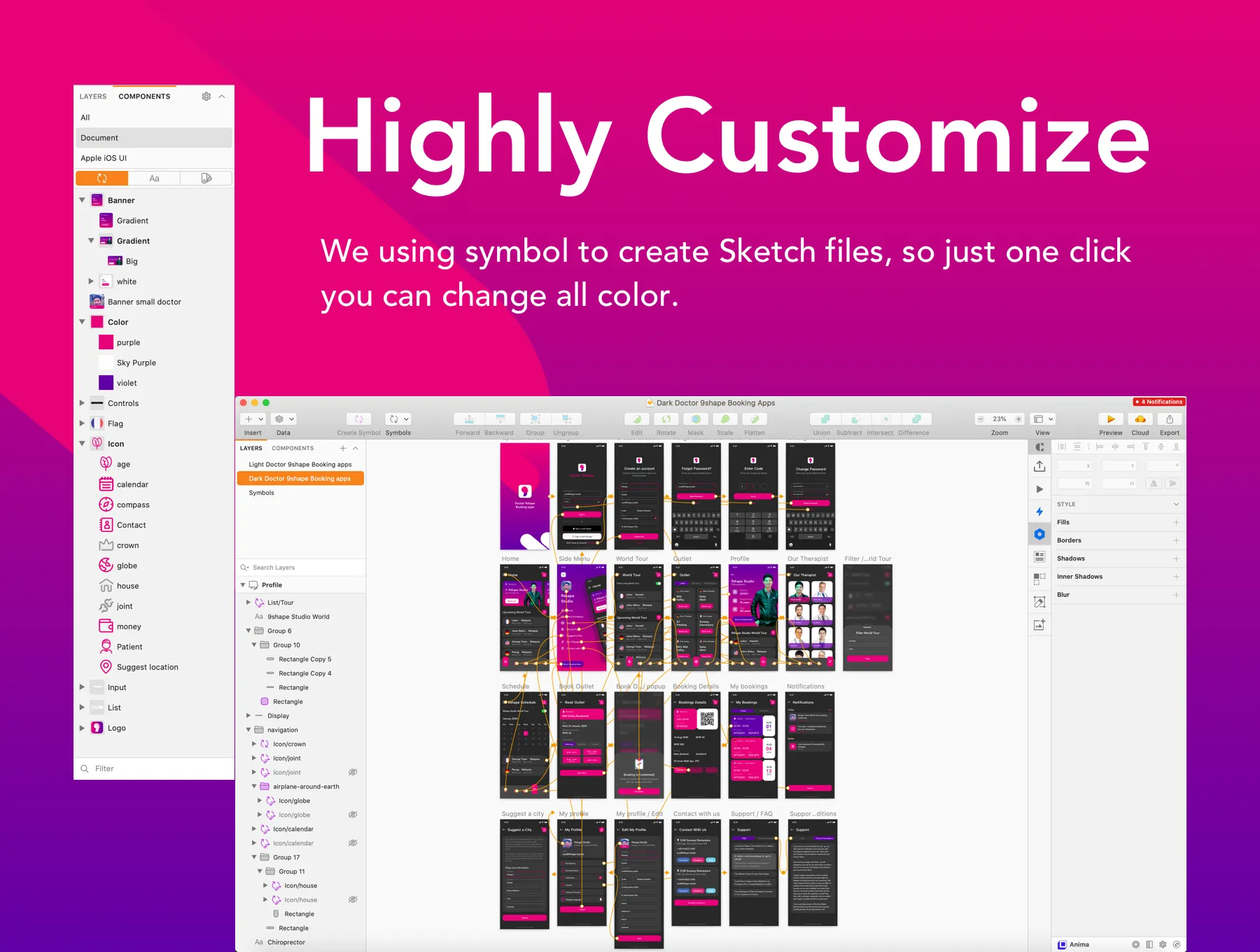This screenshot has width=1260, height=952.
Task: Click the Export share icon
Action: click(1170, 419)
